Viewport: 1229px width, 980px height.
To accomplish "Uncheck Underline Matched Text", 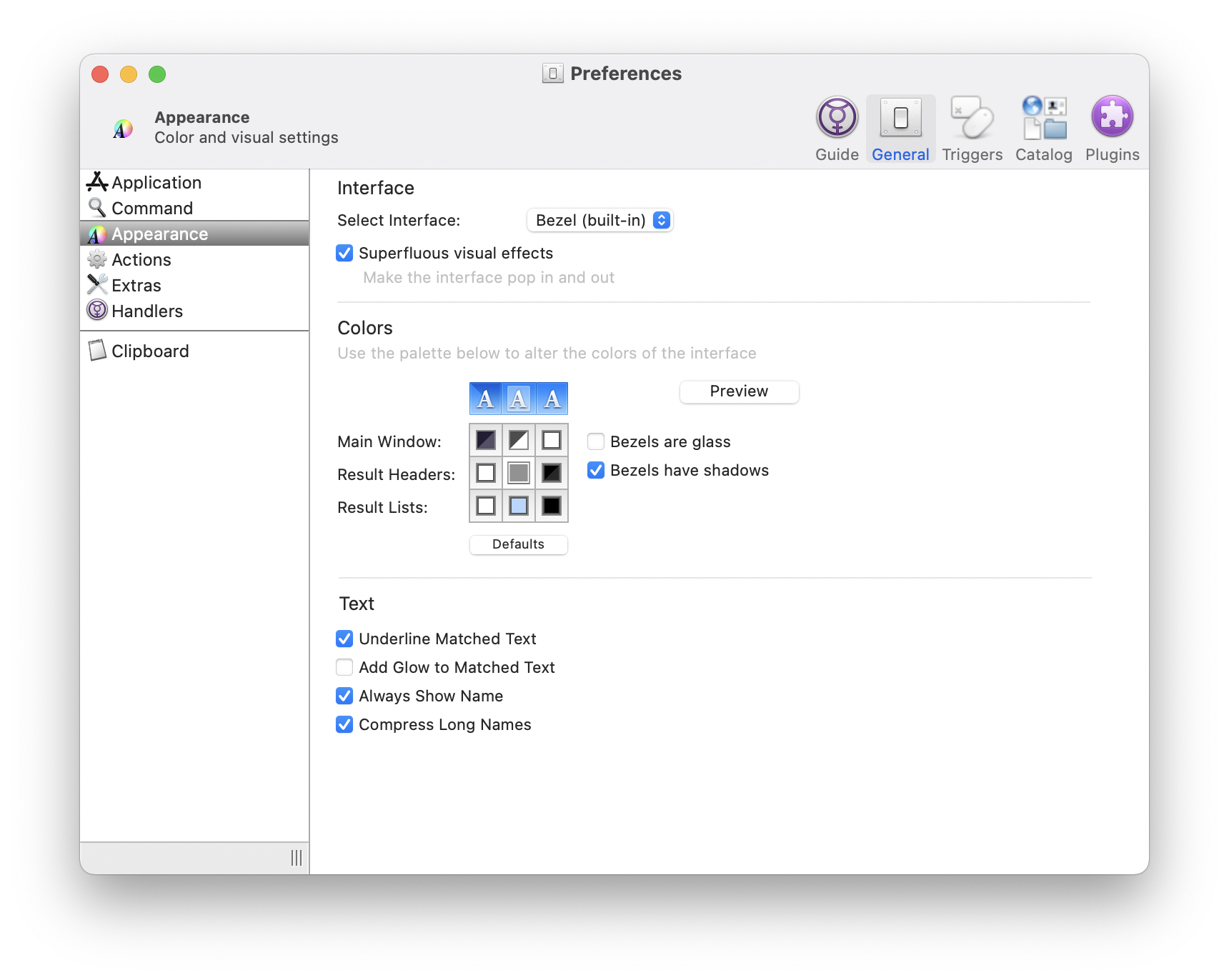I will click(x=344, y=639).
